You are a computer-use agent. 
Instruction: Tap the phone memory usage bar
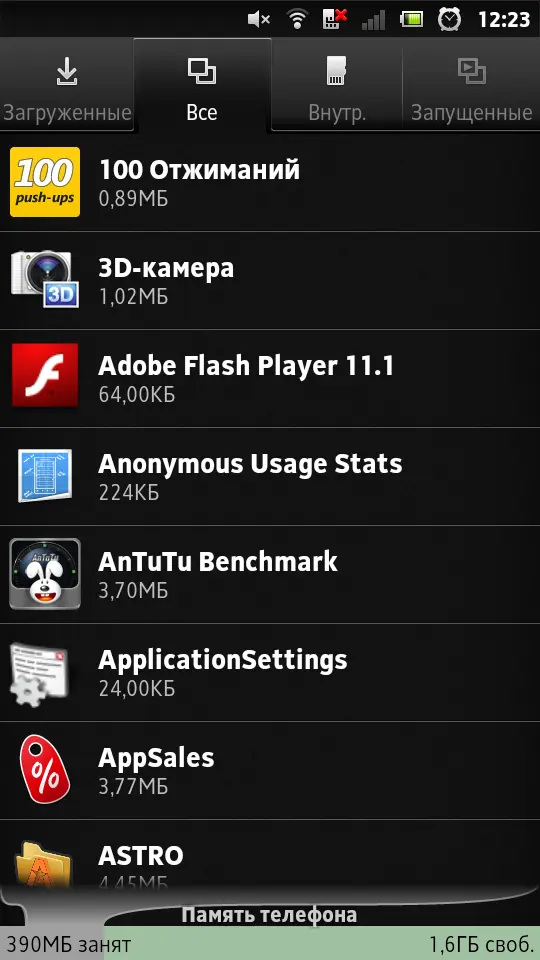point(270,943)
